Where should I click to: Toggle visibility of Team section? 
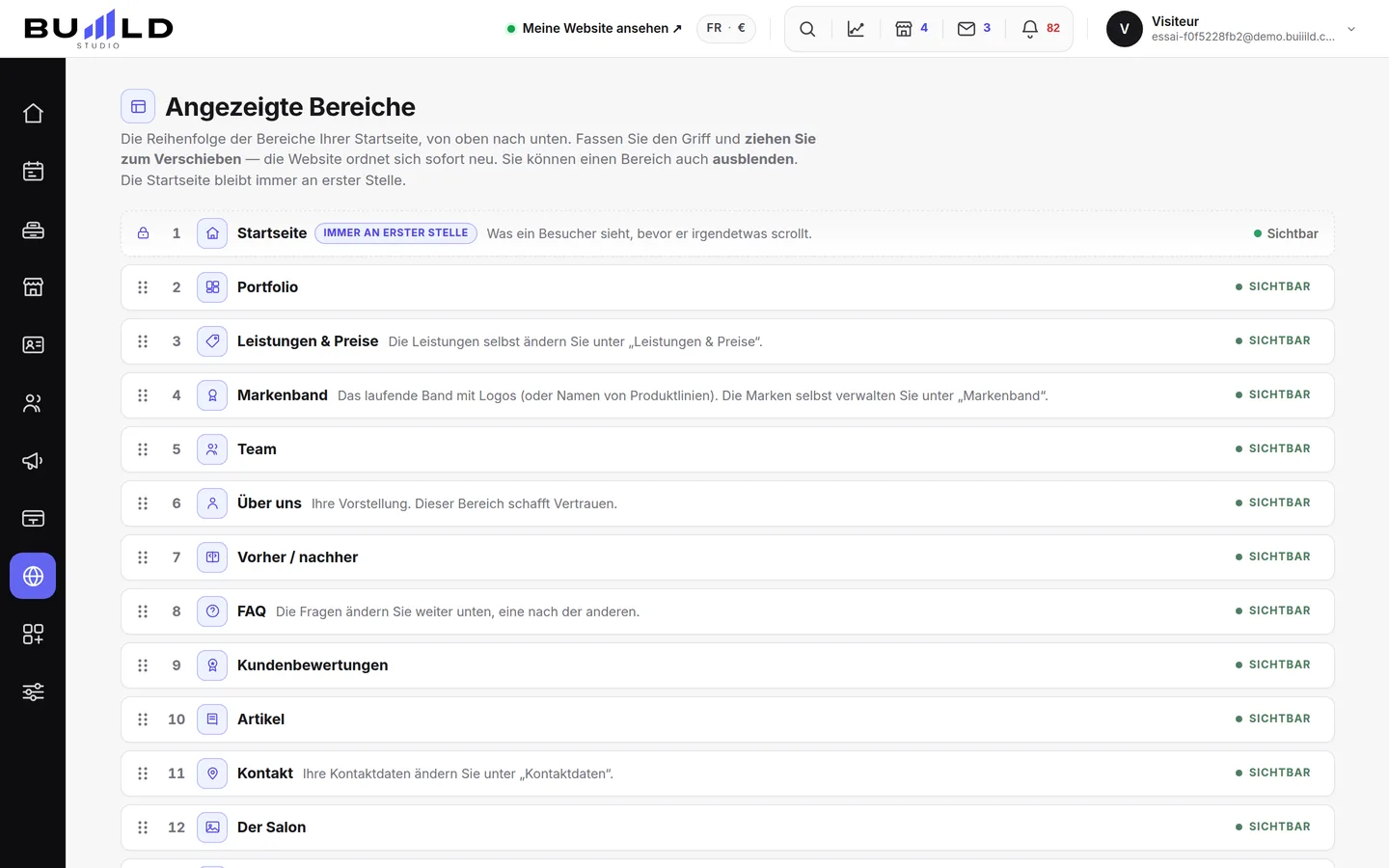click(1273, 448)
